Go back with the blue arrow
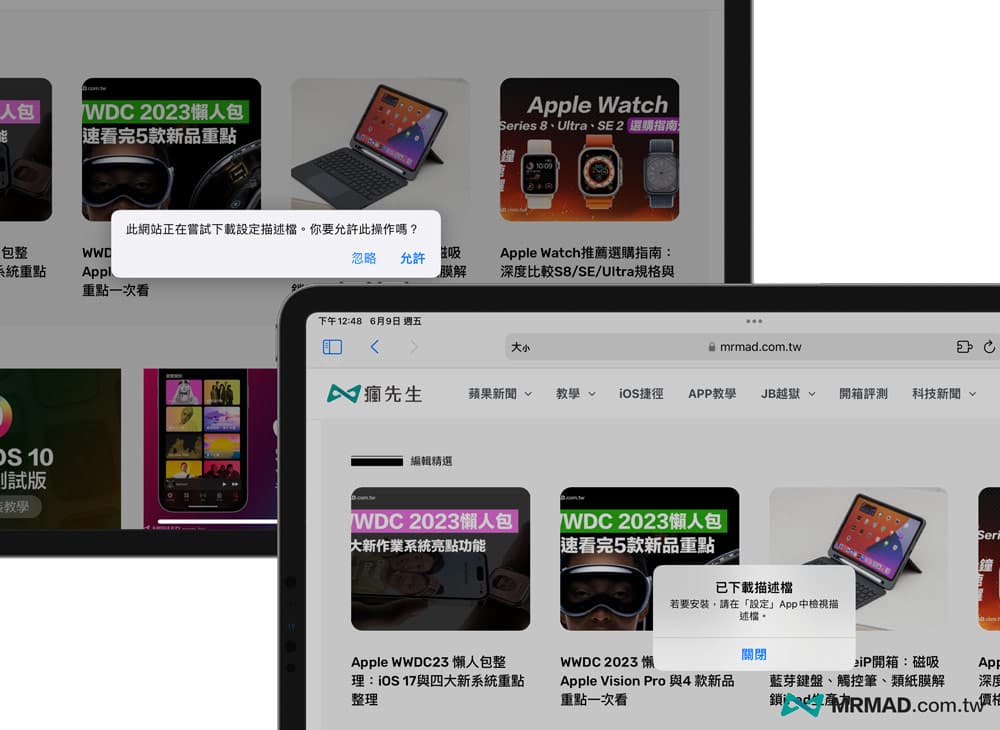 click(x=375, y=347)
